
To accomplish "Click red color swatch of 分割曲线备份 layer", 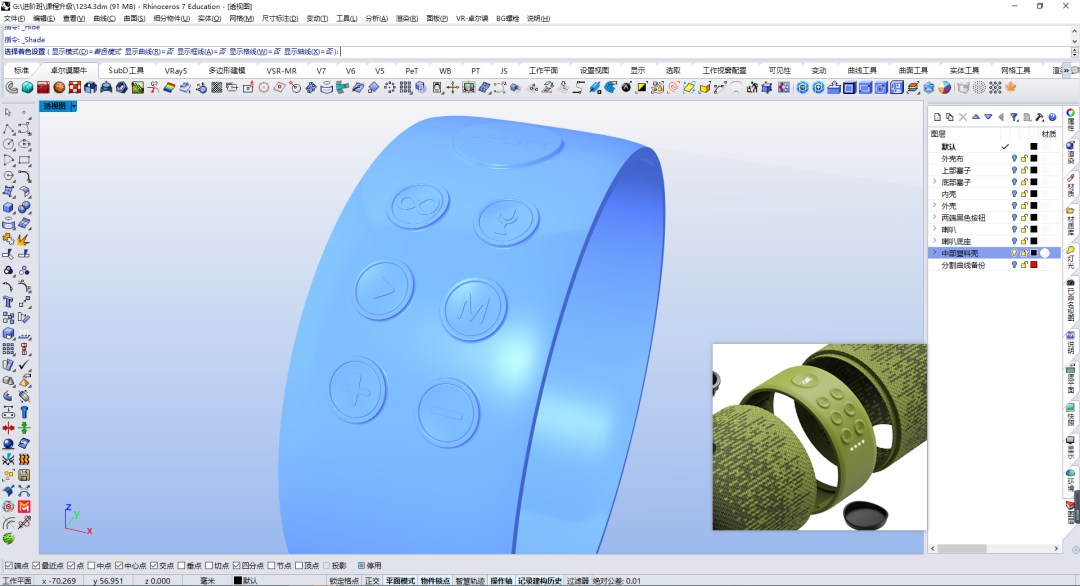I will (1033, 265).
